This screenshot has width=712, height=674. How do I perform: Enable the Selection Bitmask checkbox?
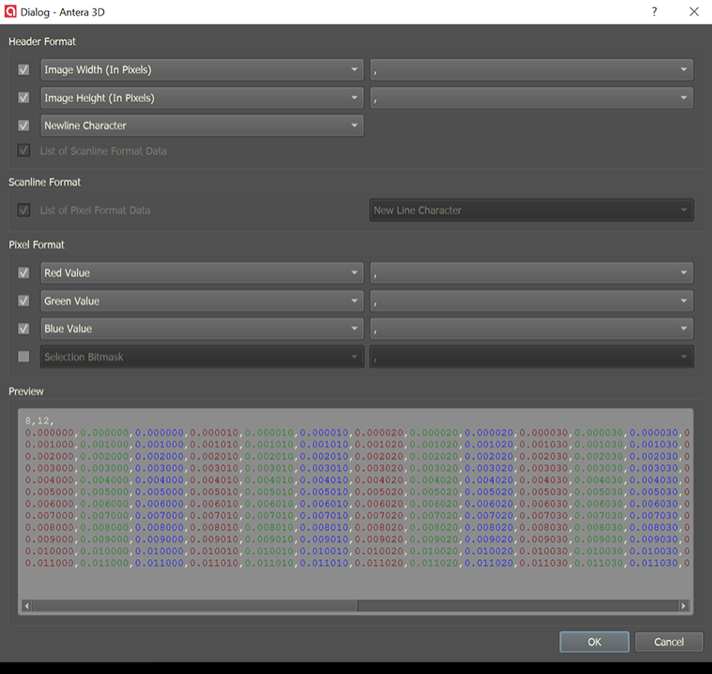[x=24, y=357]
